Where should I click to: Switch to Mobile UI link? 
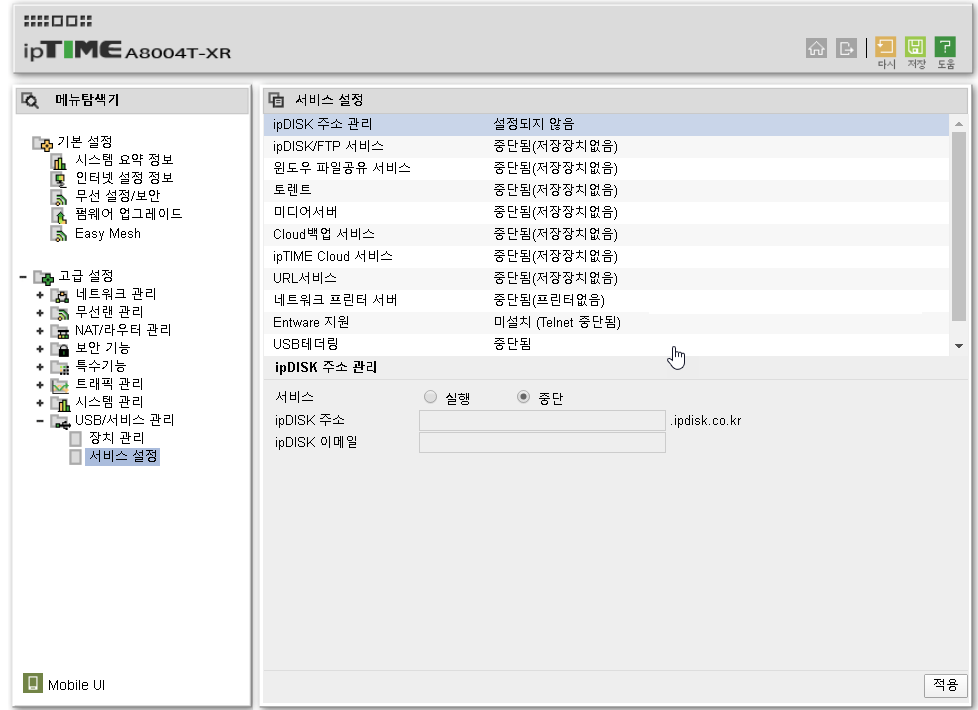coord(76,685)
